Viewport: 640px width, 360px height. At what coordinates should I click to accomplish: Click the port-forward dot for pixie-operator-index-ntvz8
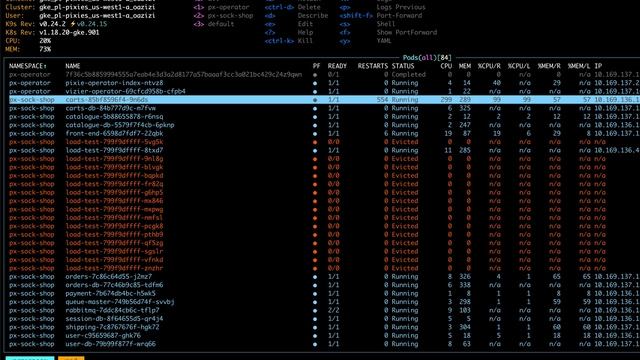click(x=315, y=83)
